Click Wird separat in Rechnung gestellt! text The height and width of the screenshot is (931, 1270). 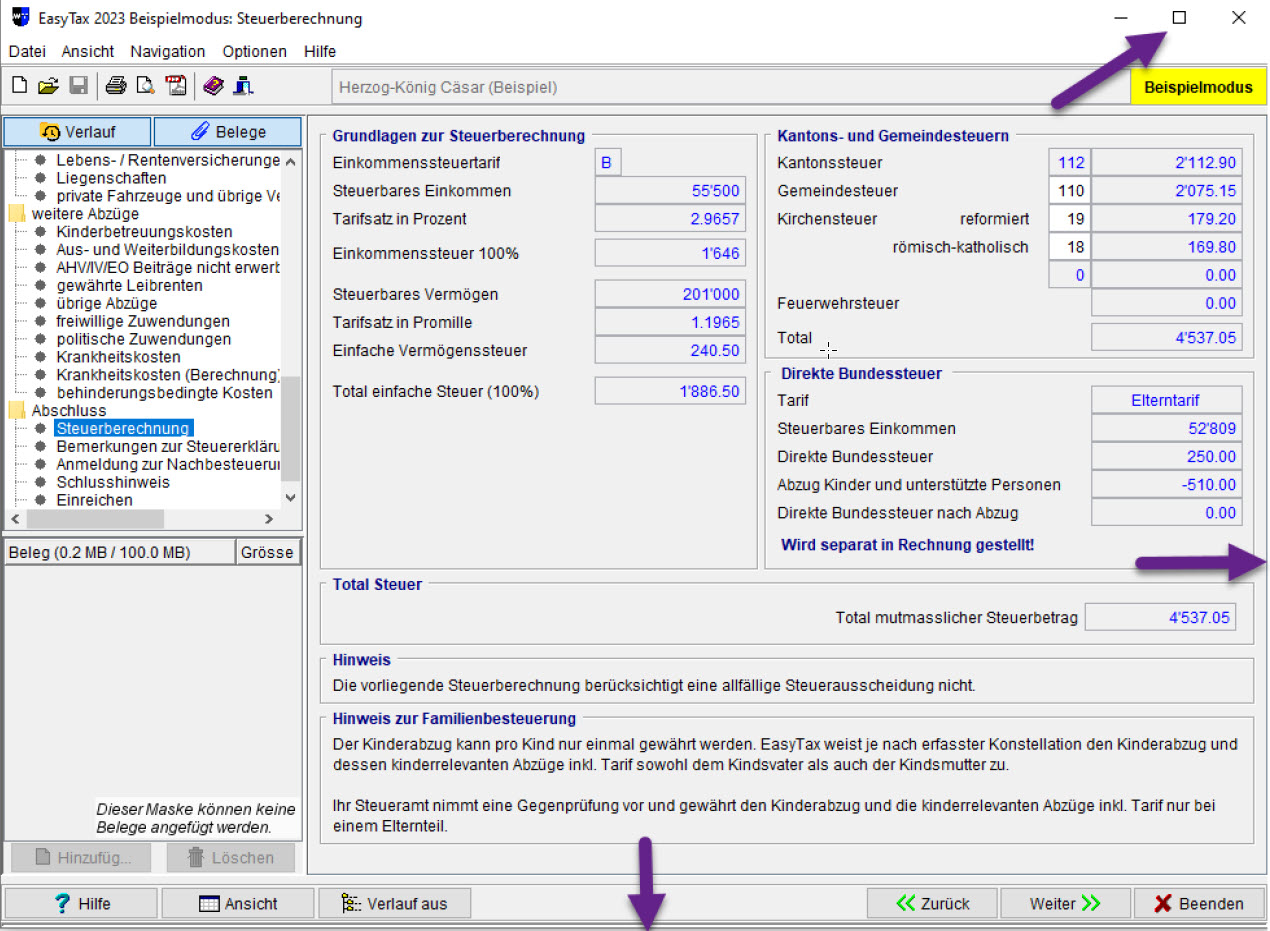pos(907,545)
